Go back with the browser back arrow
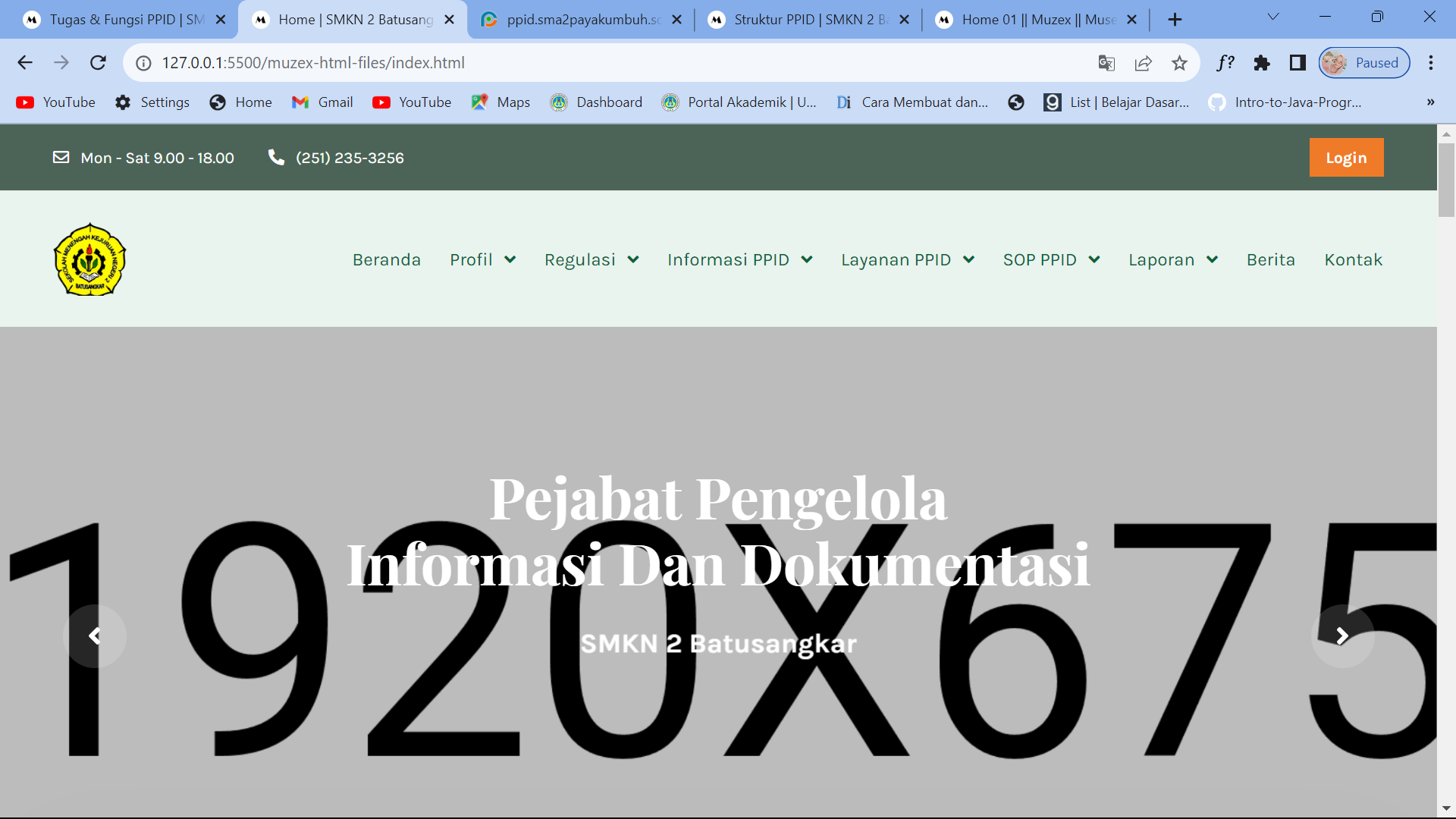This screenshot has height=819, width=1456. tap(25, 63)
